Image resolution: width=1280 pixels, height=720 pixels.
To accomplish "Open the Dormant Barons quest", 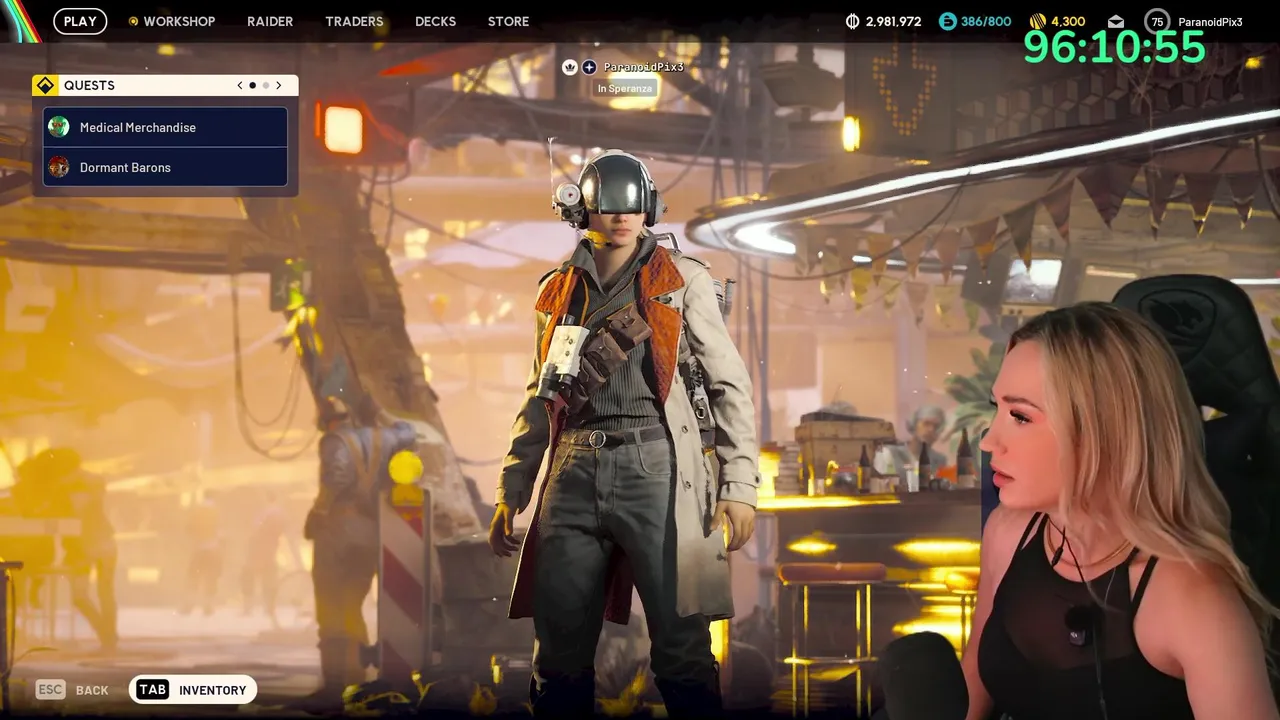I will (165, 167).
